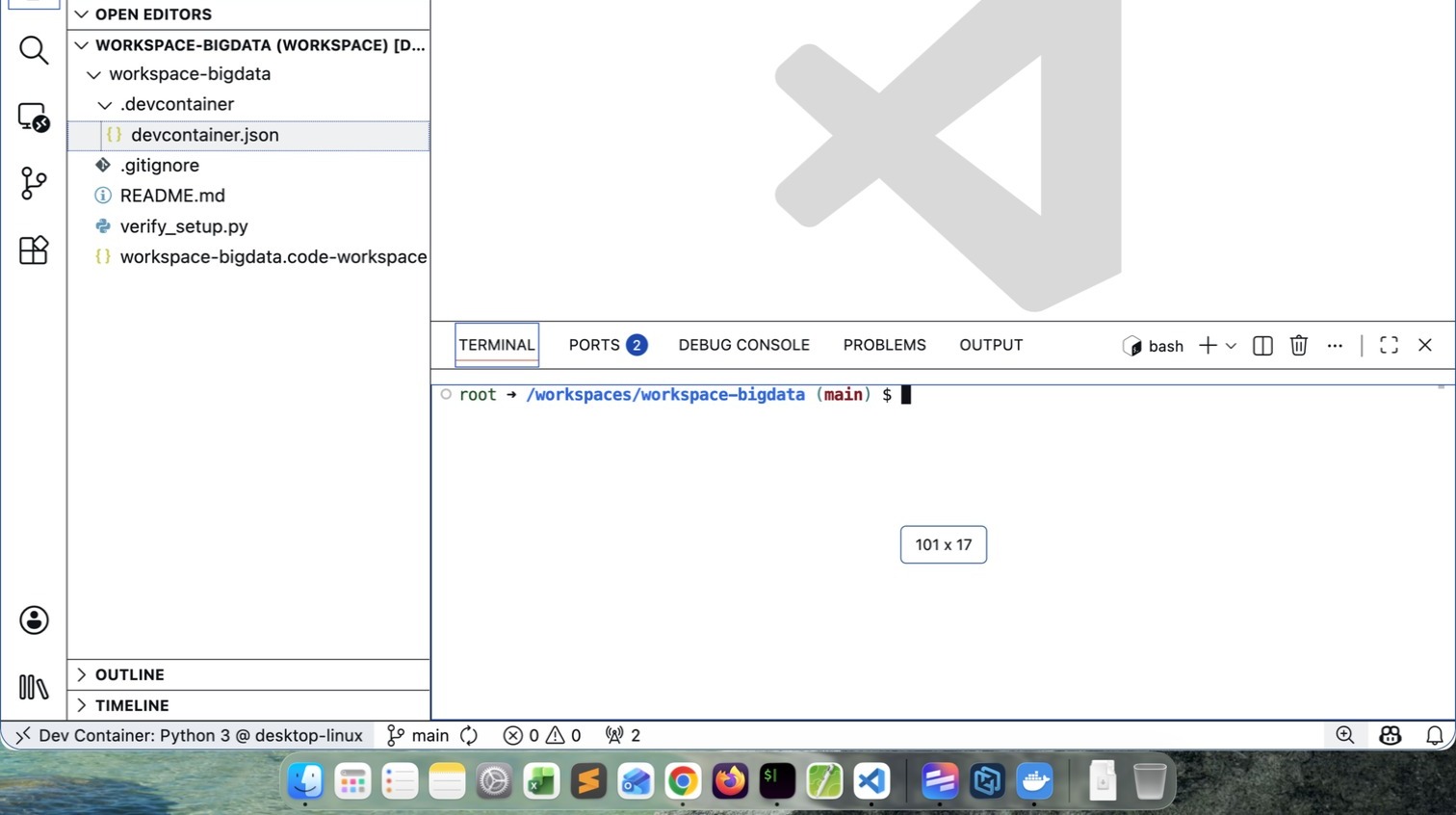Maximize the terminal panel size
Viewport: 1456px width, 815px height.
click(1389, 345)
